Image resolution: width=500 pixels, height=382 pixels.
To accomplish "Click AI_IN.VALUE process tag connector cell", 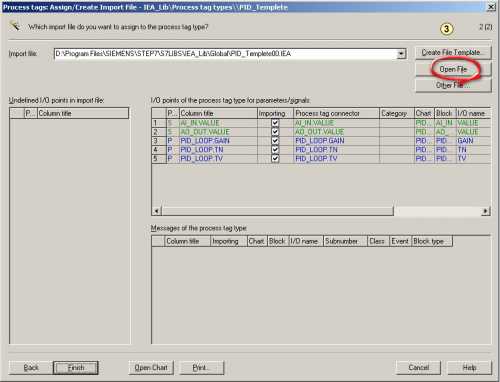I will coord(336,123).
